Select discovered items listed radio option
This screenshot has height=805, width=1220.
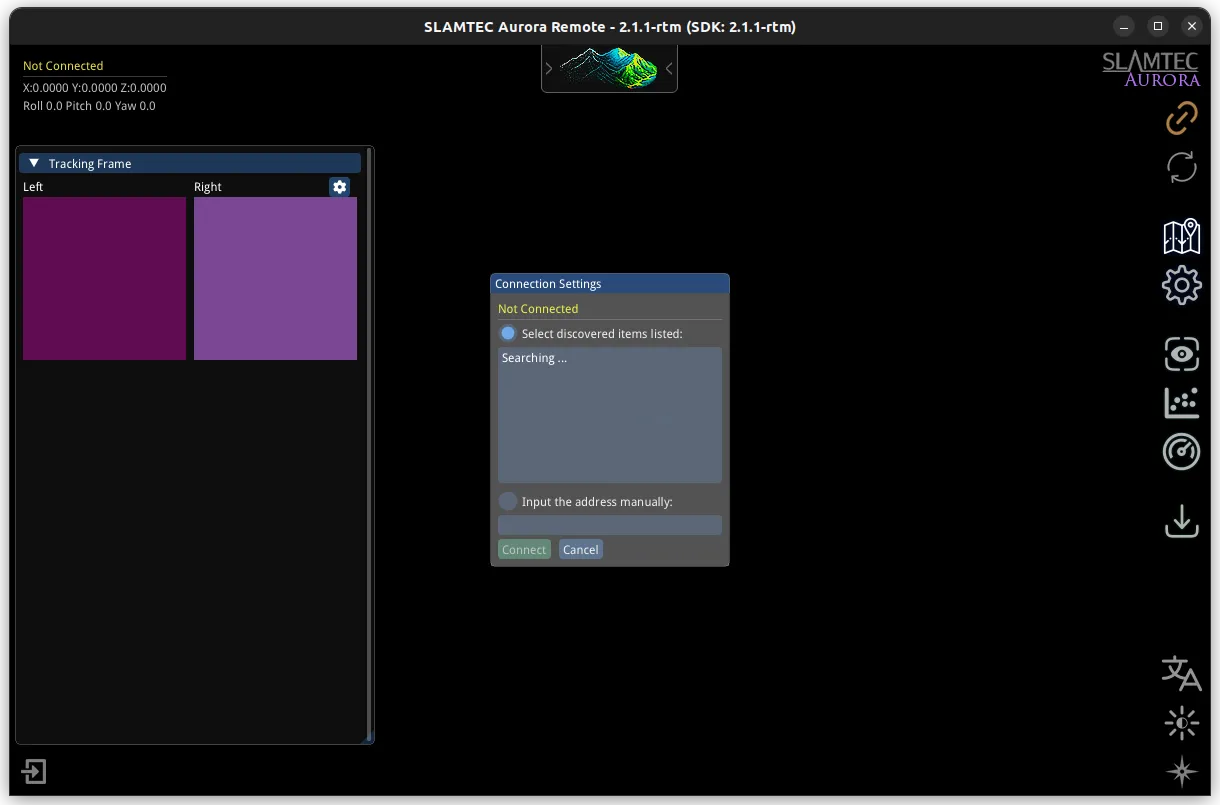(x=508, y=333)
